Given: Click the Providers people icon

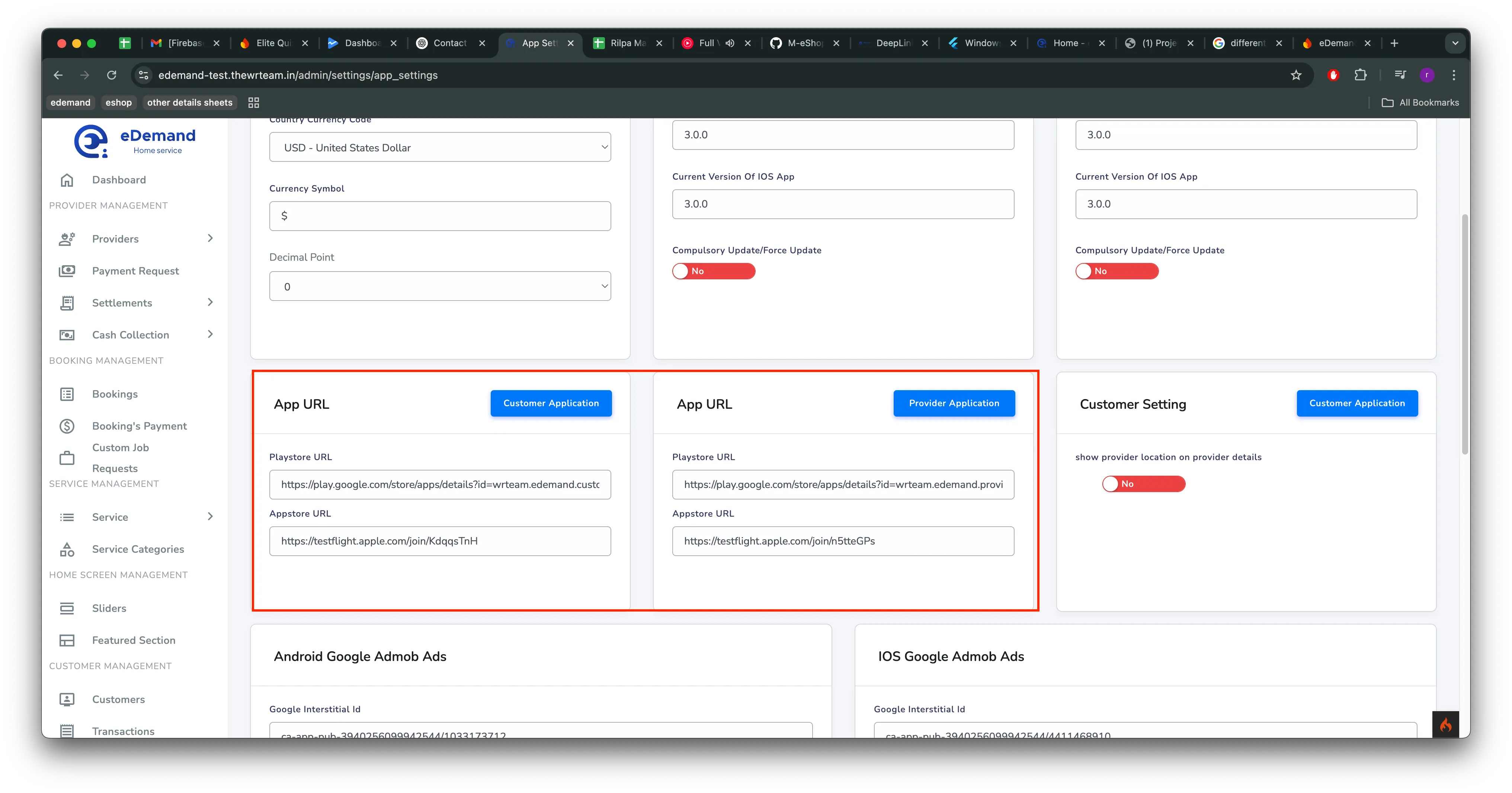Looking at the screenshot, I should click(x=67, y=239).
